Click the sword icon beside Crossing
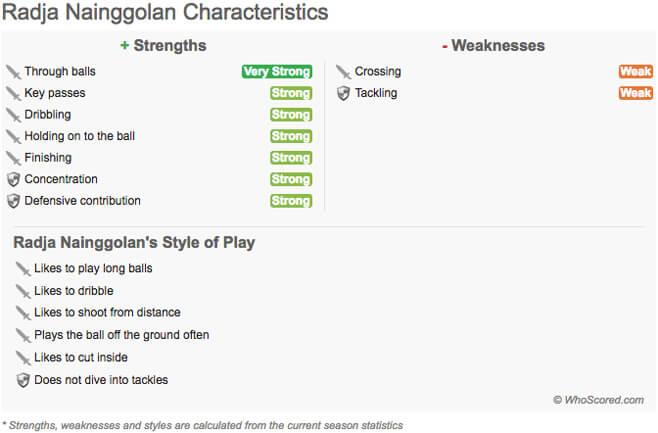The height and width of the screenshot is (433, 658). [343, 72]
